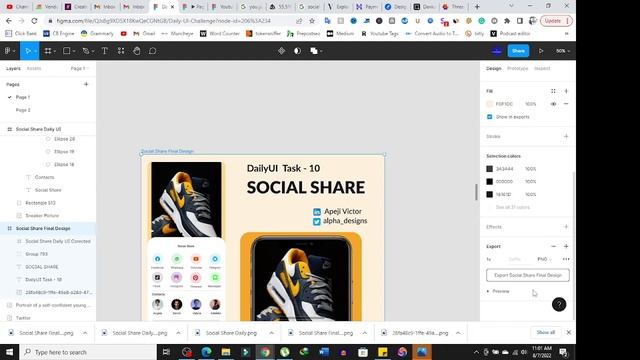
Task: Toggle Show in exports checkbox
Action: click(x=489, y=117)
